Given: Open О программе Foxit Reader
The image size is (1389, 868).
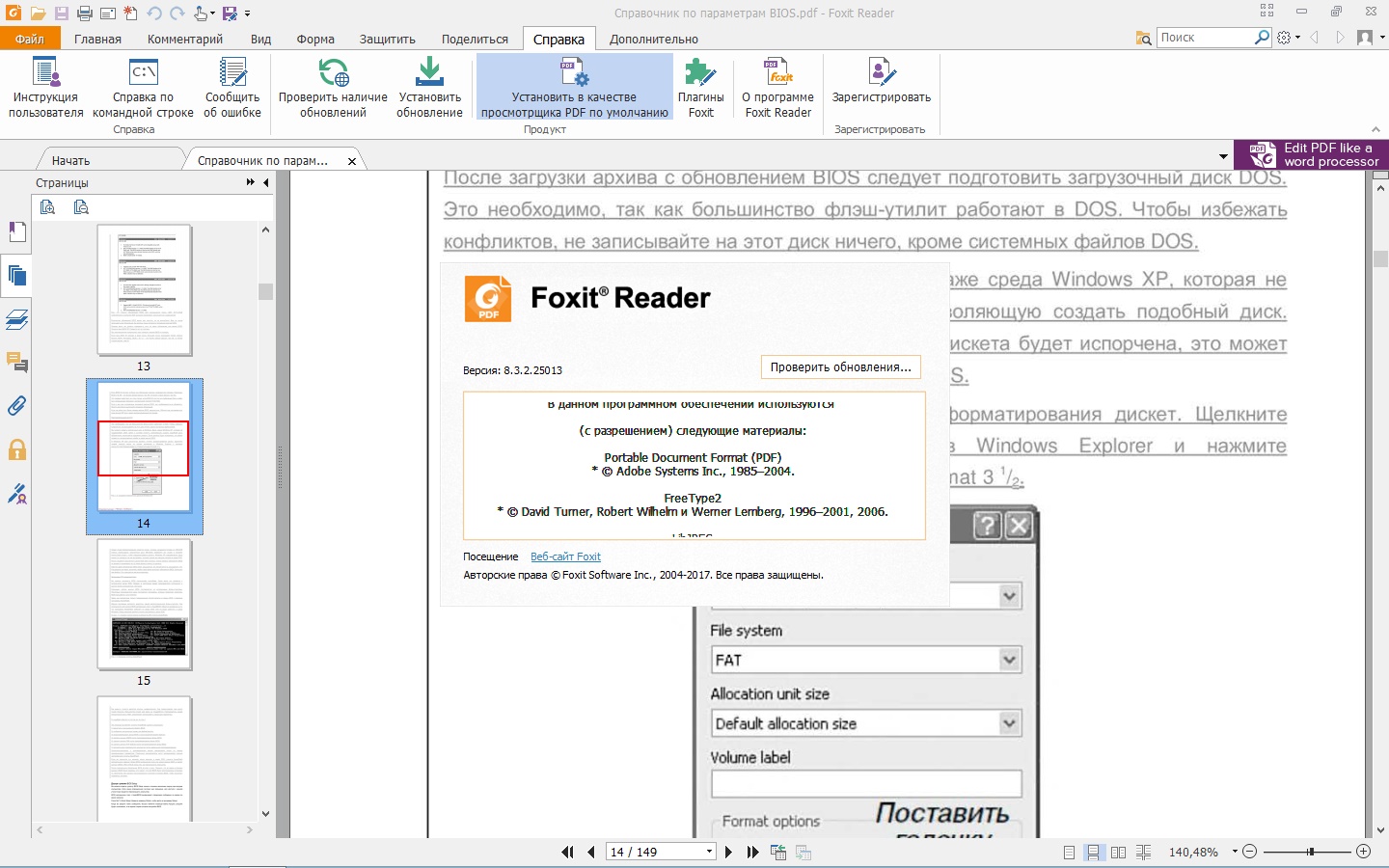Looking at the screenshot, I should (x=778, y=88).
